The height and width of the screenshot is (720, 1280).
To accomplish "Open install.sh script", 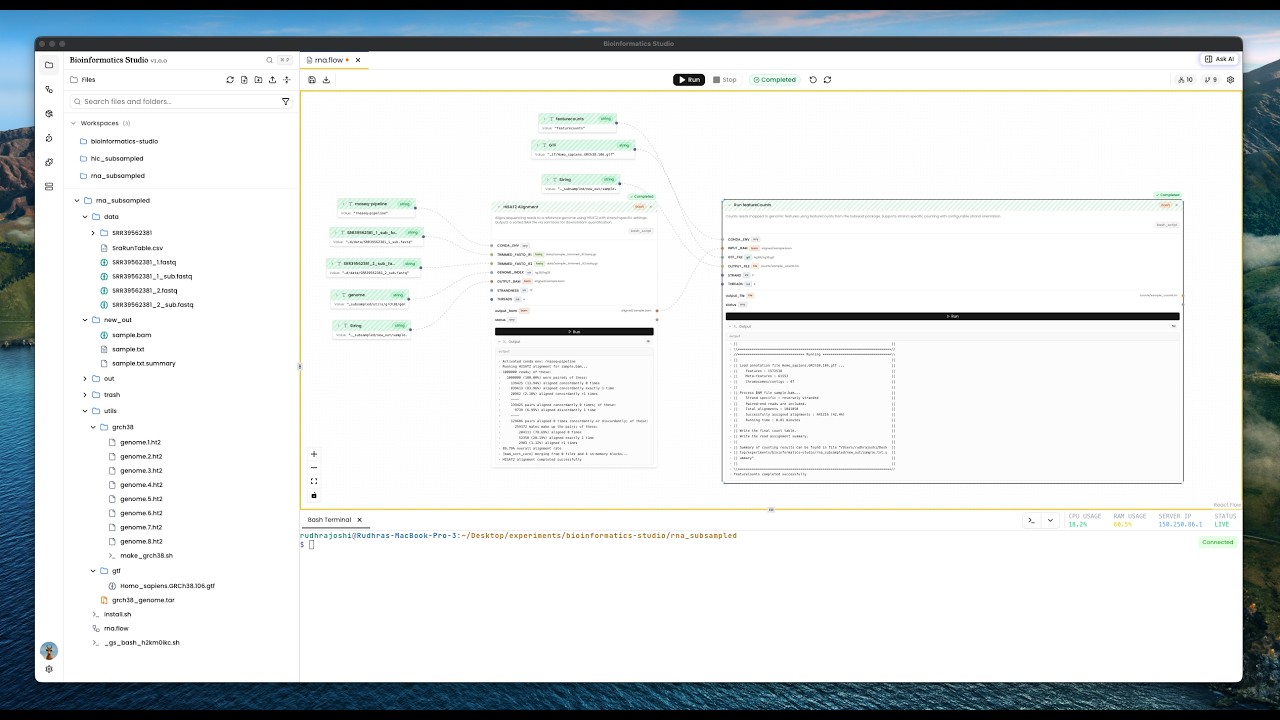I will [x=117, y=614].
